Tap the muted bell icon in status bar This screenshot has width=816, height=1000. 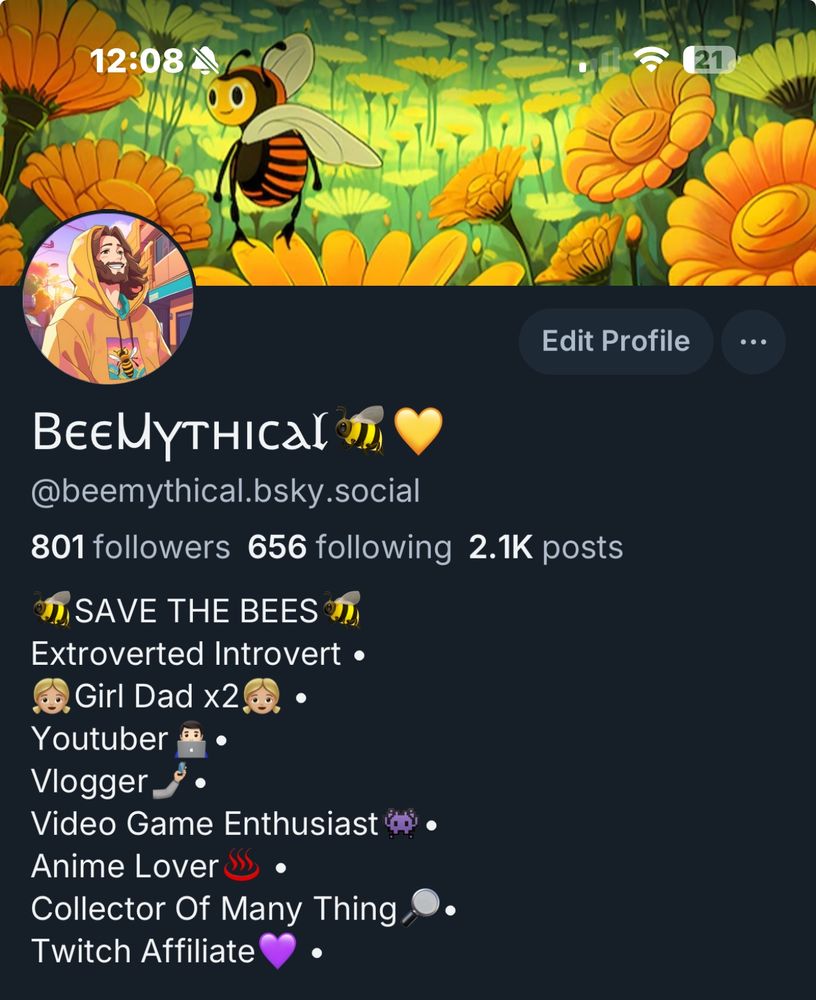point(205,61)
